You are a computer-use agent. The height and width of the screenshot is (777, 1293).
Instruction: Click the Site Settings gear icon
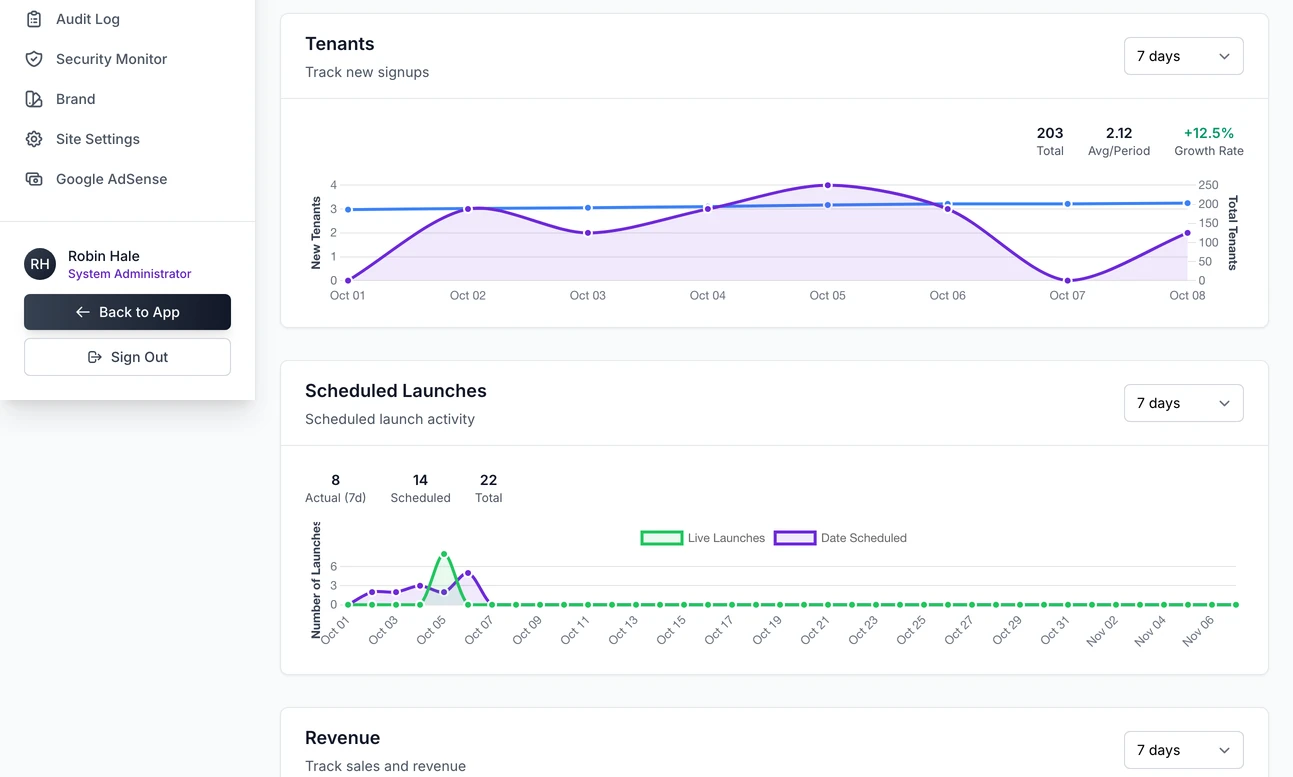(34, 139)
